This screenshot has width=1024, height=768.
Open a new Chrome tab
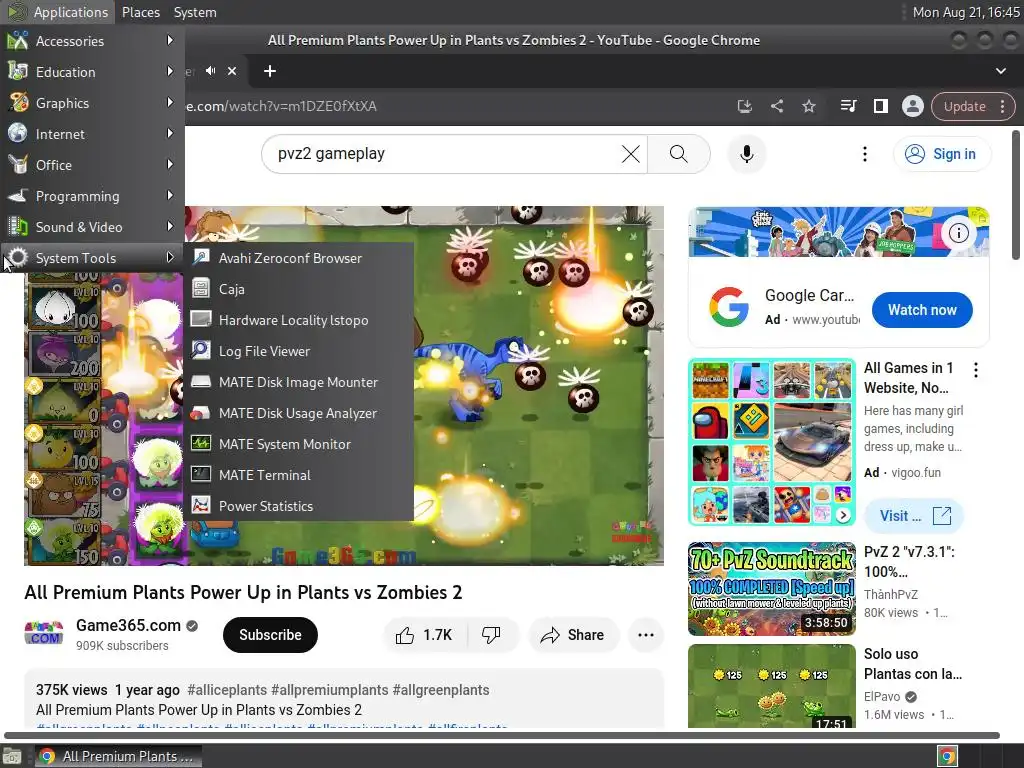[270, 71]
